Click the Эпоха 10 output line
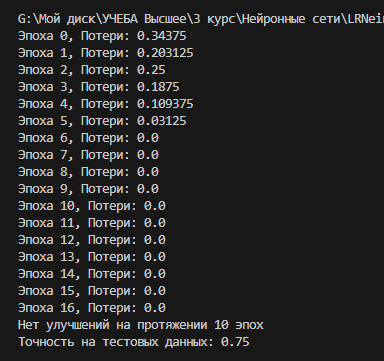Image resolution: width=384 pixels, height=361 pixels. coord(92,206)
